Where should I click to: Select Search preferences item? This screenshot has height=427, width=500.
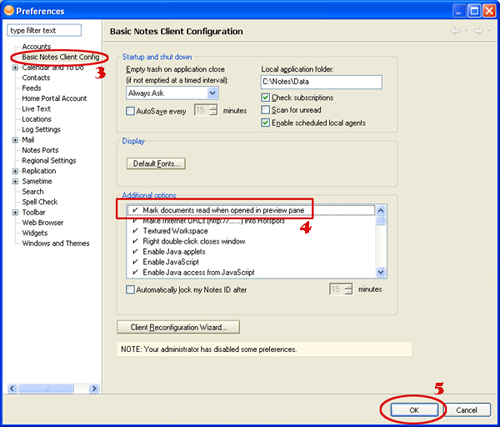coord(33,191)
